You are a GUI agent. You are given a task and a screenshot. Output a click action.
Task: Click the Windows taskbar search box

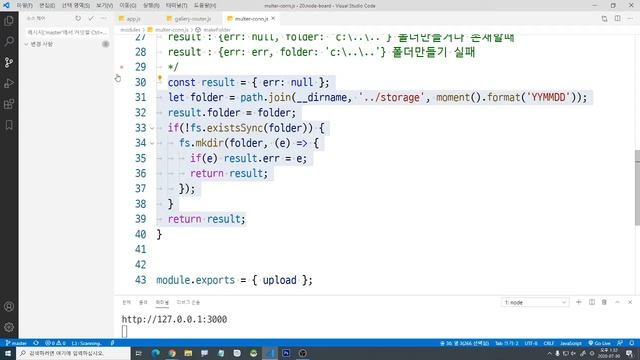coord(73,353)
